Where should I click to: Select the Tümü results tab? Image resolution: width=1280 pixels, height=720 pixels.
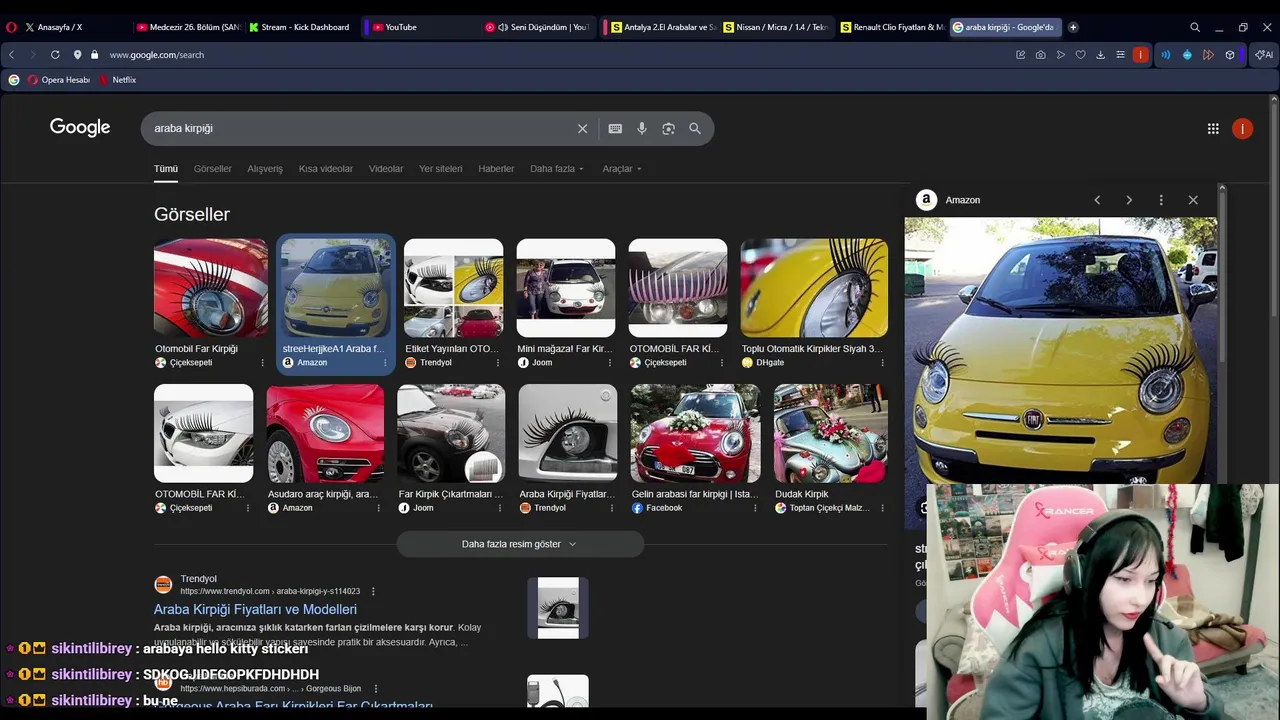click(x=166, y=169)
